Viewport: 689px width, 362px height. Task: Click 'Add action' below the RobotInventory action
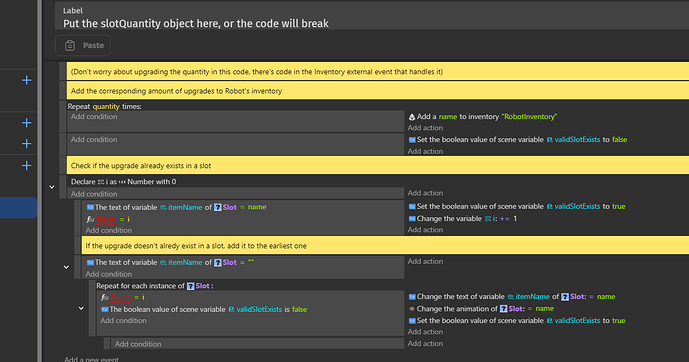click(x=425, y=128)
